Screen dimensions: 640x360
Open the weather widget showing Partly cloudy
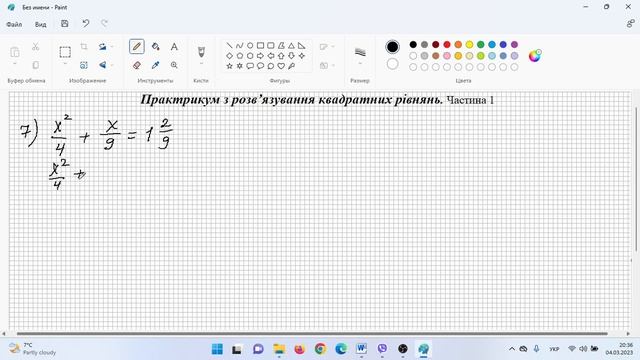(33, 349)
